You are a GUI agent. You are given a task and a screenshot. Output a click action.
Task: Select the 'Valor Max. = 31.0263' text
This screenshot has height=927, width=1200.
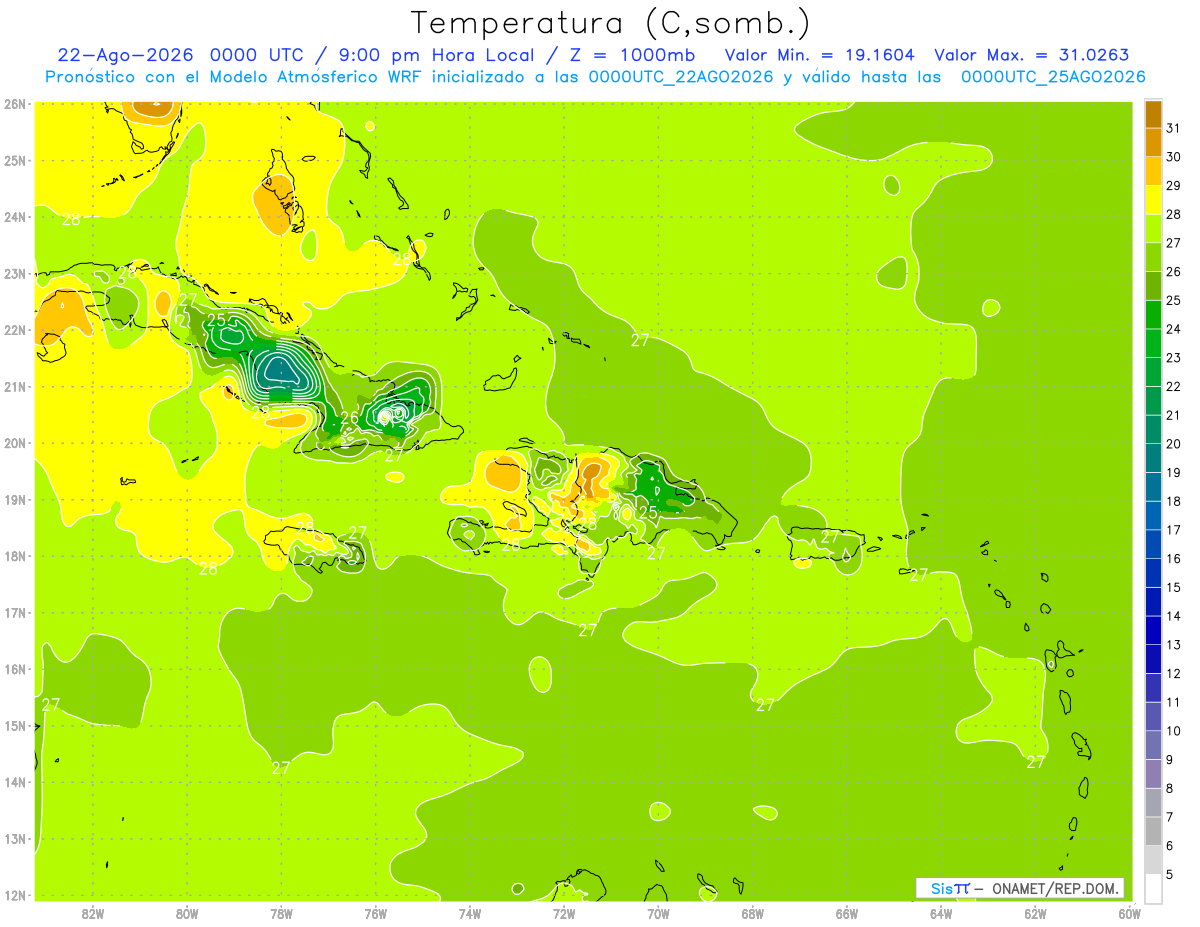point(1032,55)
